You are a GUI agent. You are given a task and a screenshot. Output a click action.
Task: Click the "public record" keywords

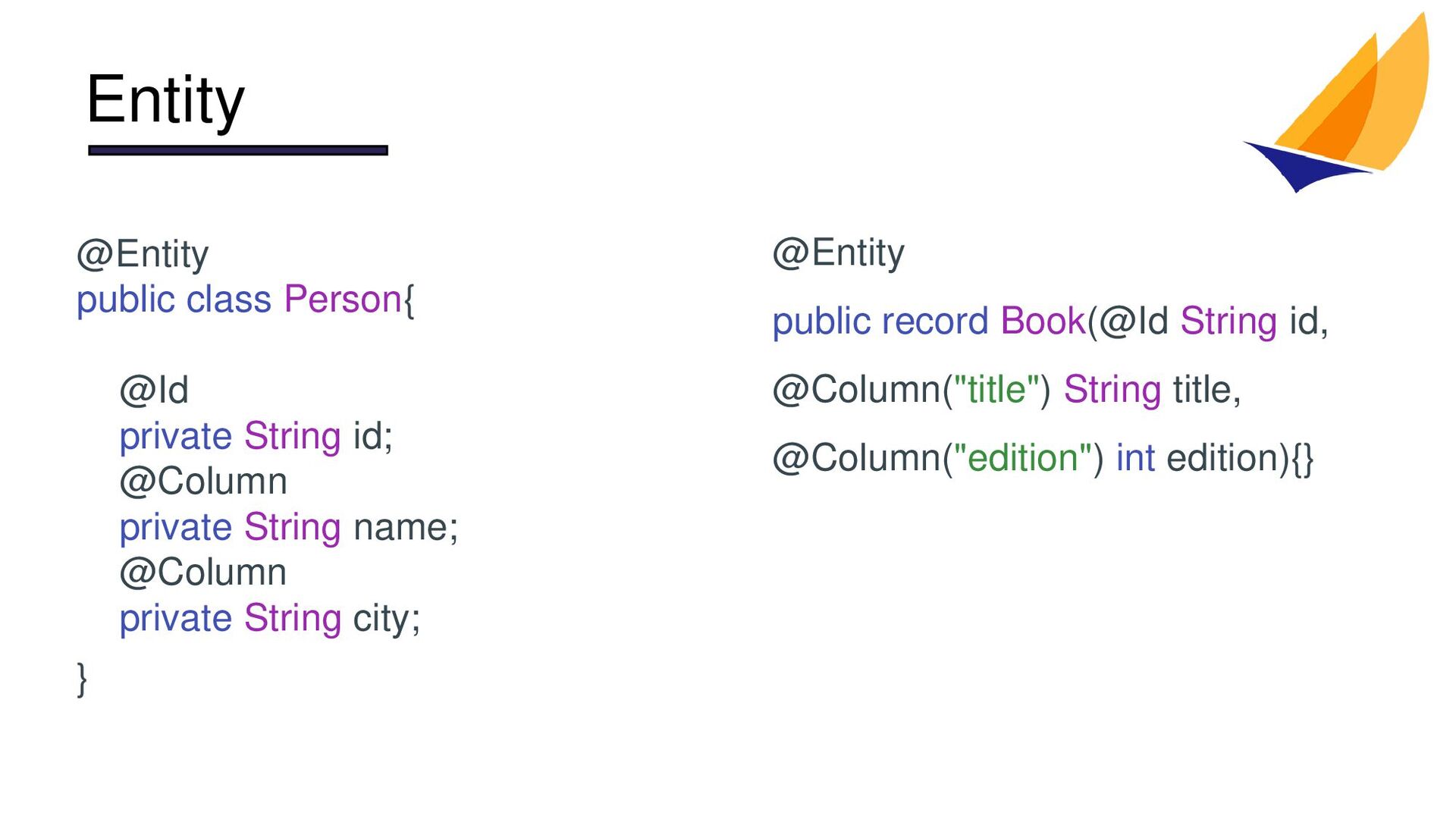point(880,322)
